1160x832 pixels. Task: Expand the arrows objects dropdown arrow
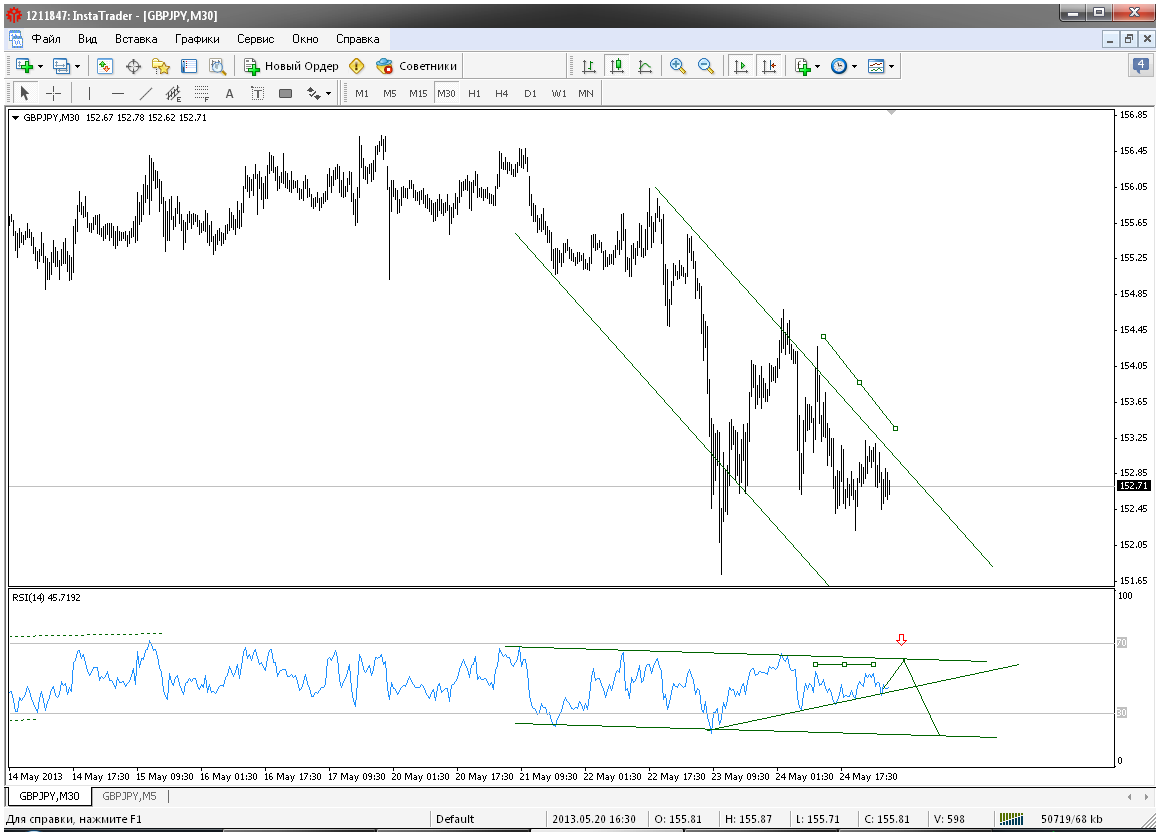[x=328, y=93]
